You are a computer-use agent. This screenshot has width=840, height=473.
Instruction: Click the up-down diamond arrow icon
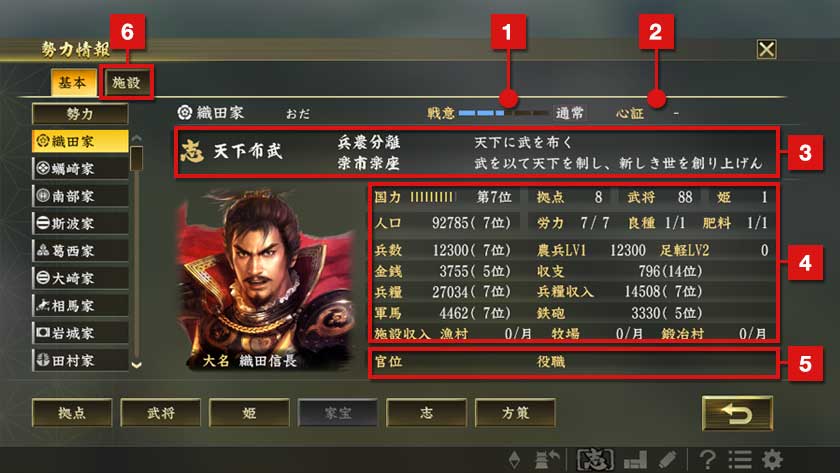[514, 460]
